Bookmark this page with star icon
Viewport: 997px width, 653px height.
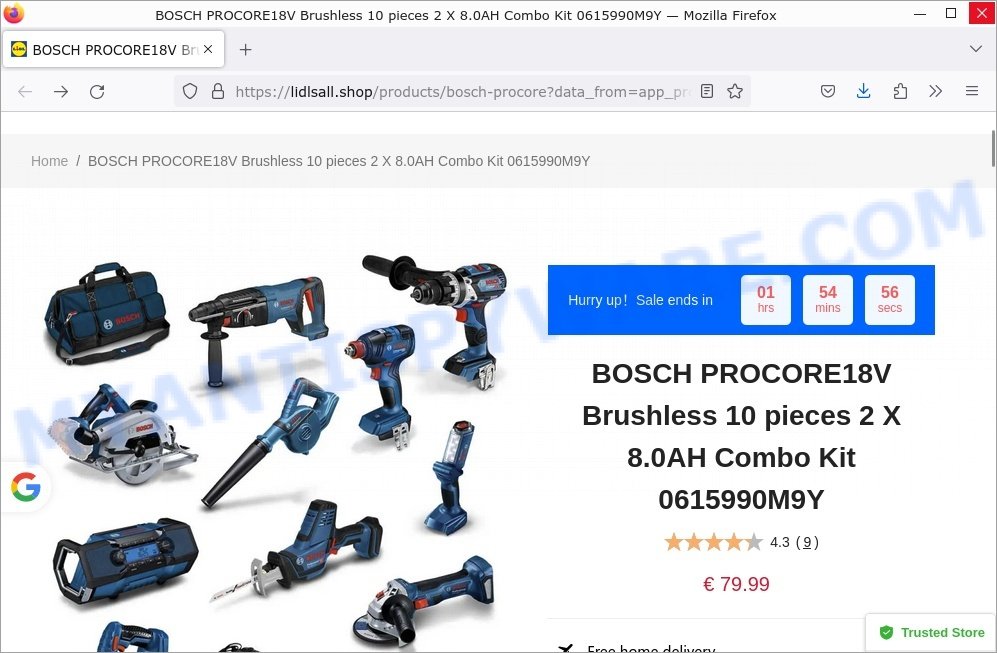point(735,92)
